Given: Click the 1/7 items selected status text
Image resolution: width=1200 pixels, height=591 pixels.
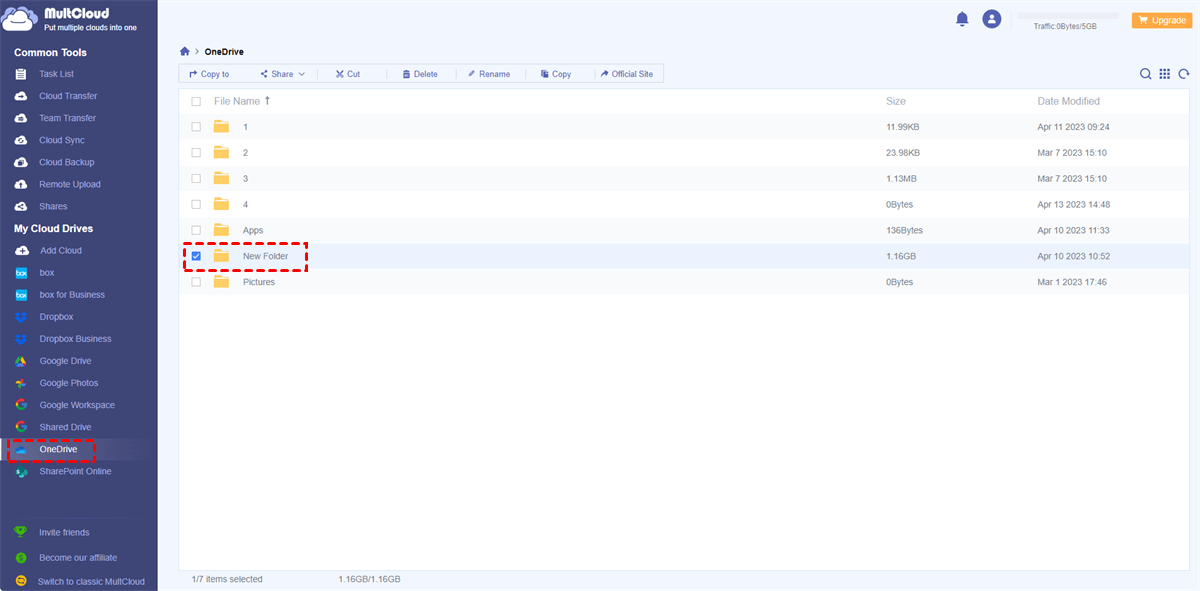Looking at the screenshot, I should pyautogui.click(x=227, y=579).
